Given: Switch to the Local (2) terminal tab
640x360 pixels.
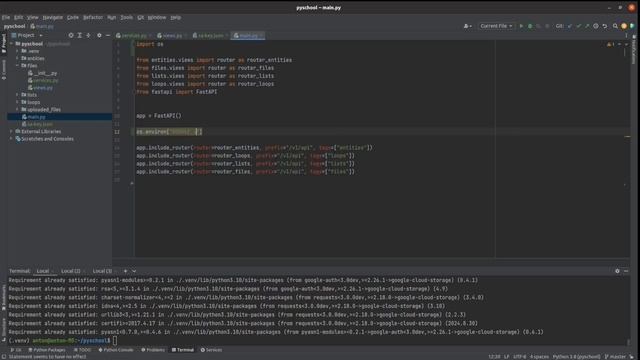Looking at the screenshot, I should point(71,271).
